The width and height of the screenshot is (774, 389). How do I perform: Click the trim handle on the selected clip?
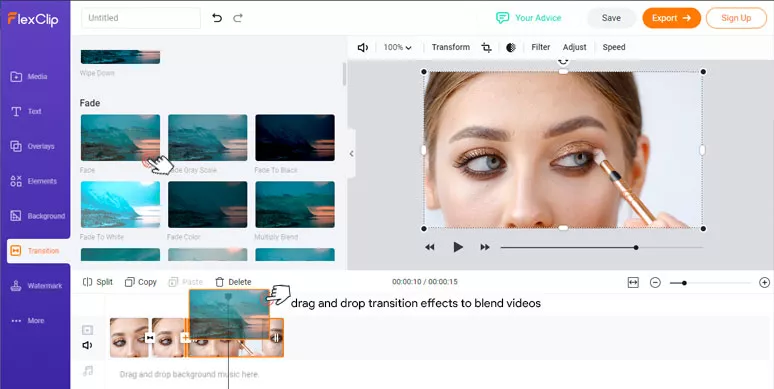tap(276, 338)
